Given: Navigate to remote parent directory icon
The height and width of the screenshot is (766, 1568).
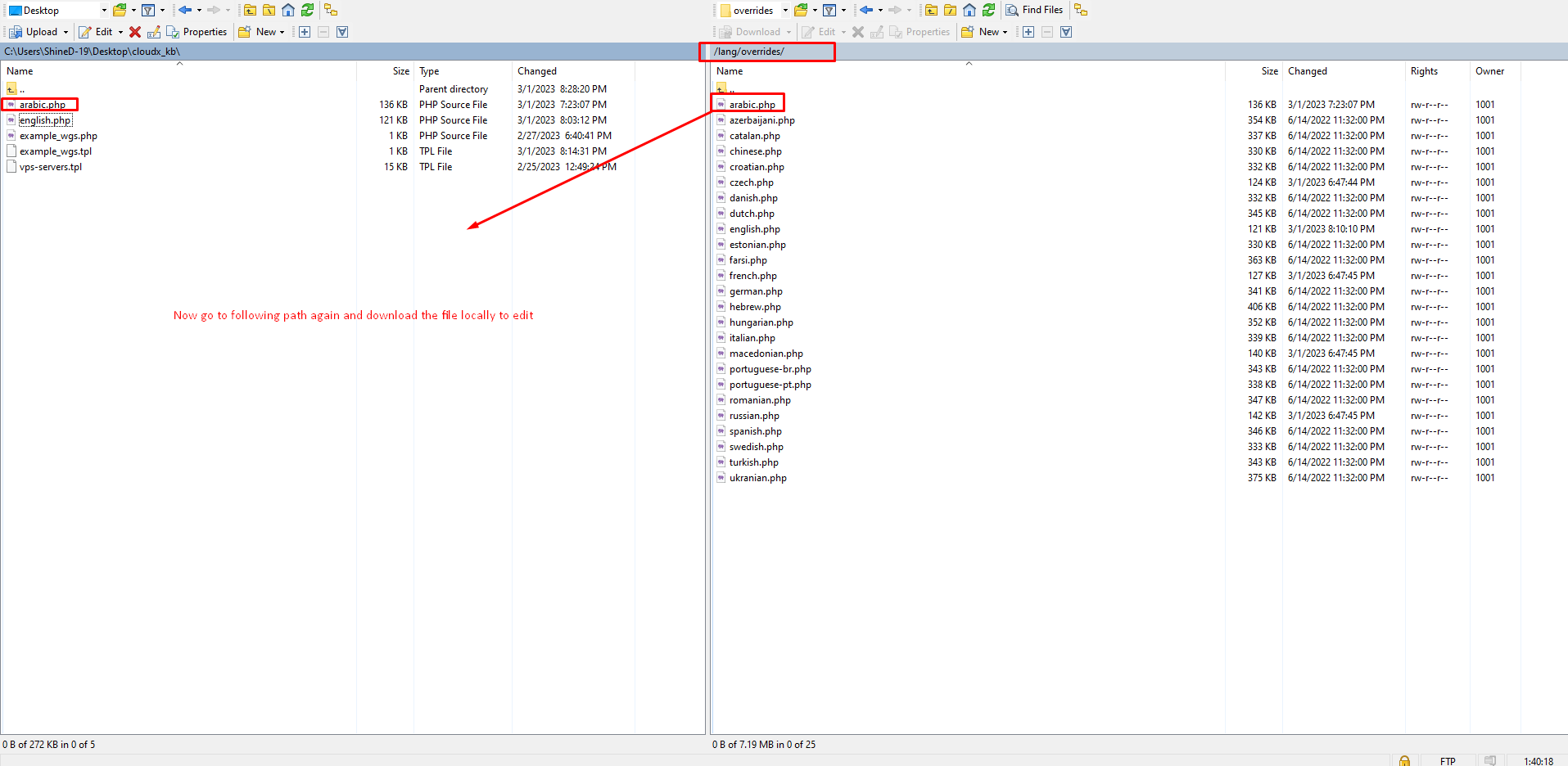Looking at the screenshot, I should pyautogui.click(x=931, y=10).
